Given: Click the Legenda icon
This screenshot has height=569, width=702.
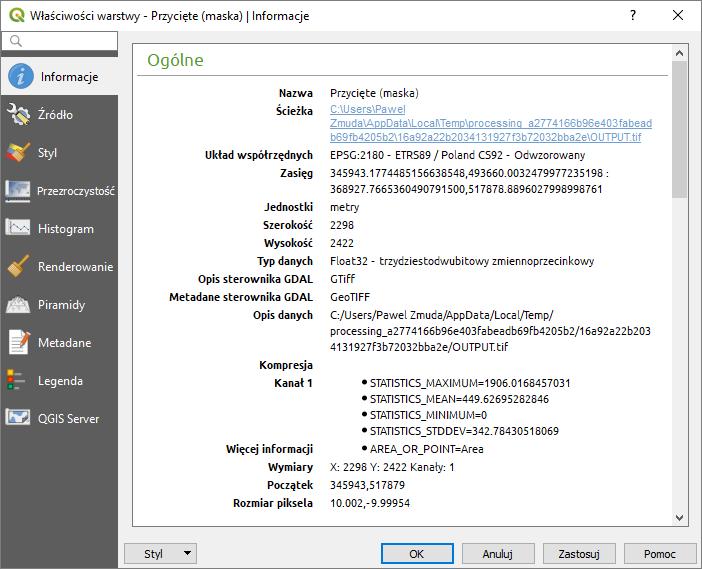Looking at the screenshot, I should pyautogui.click(x=16, y=380).
